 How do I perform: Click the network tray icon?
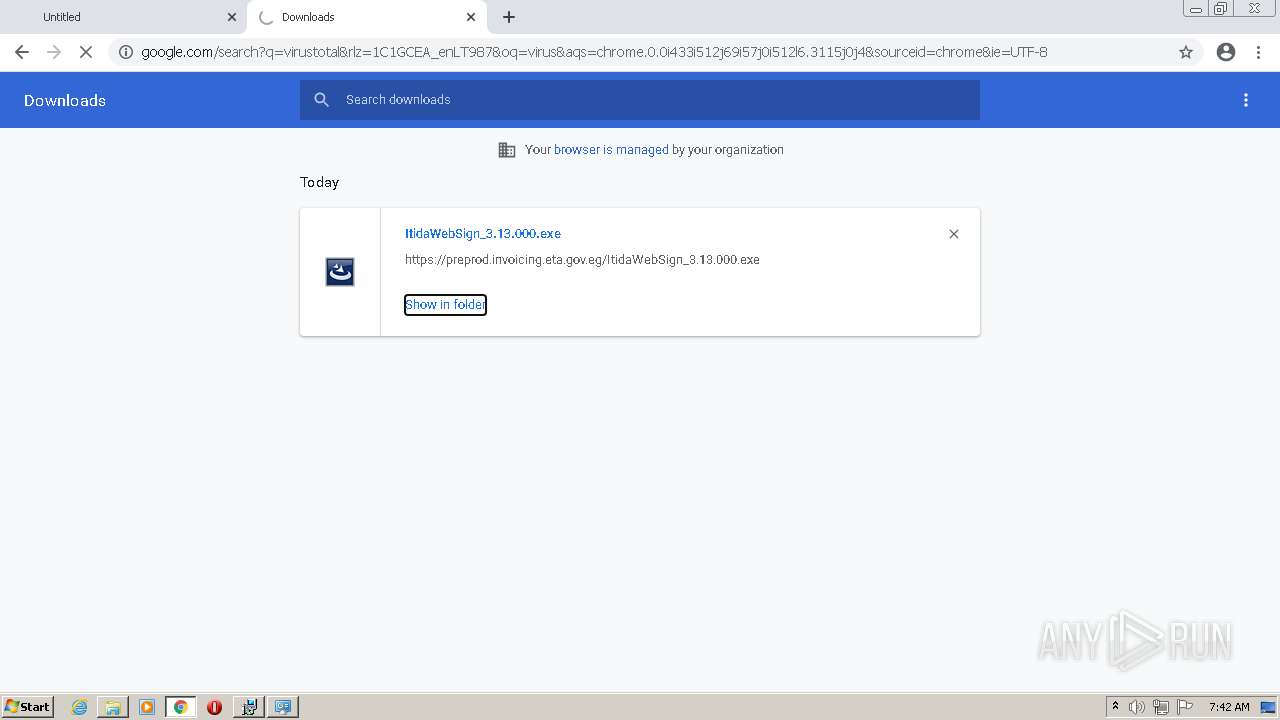click(1161, 707)
